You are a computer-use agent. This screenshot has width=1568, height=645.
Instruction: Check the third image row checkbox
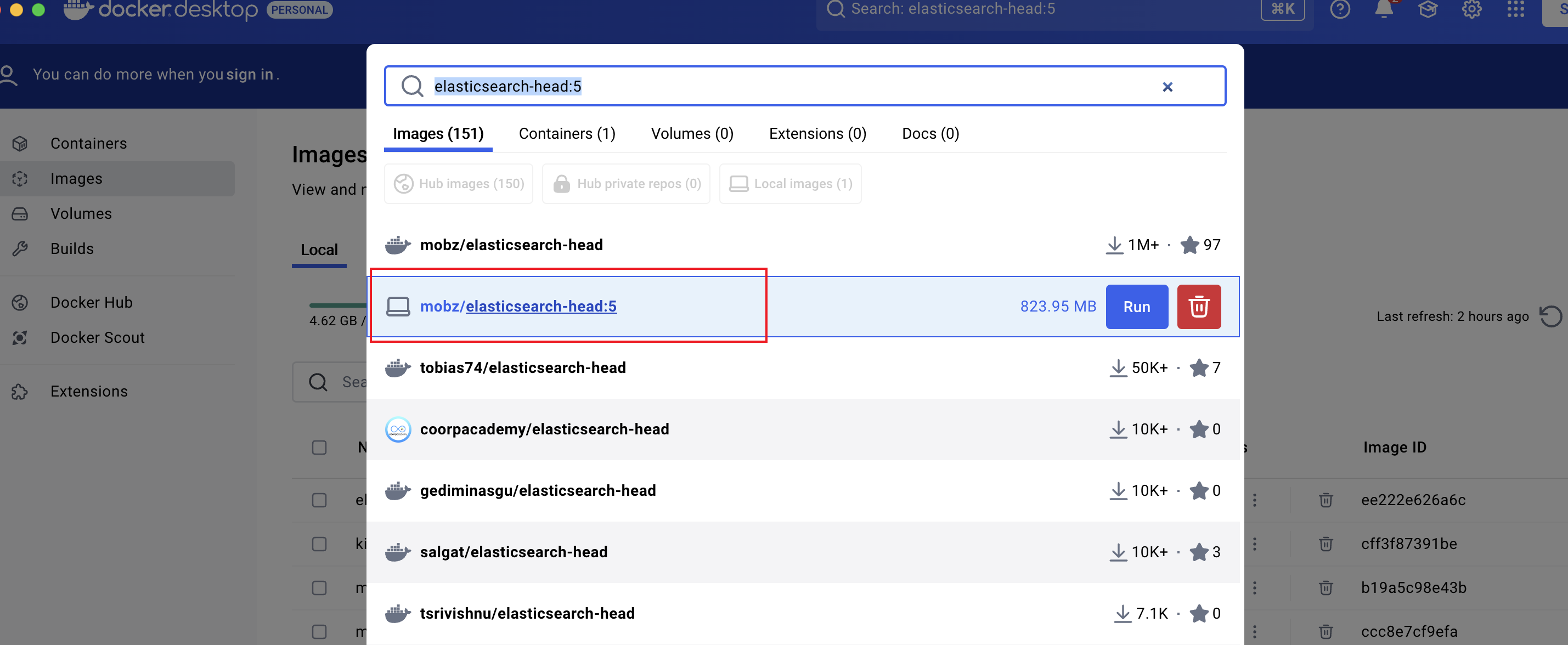pos(319,588)
